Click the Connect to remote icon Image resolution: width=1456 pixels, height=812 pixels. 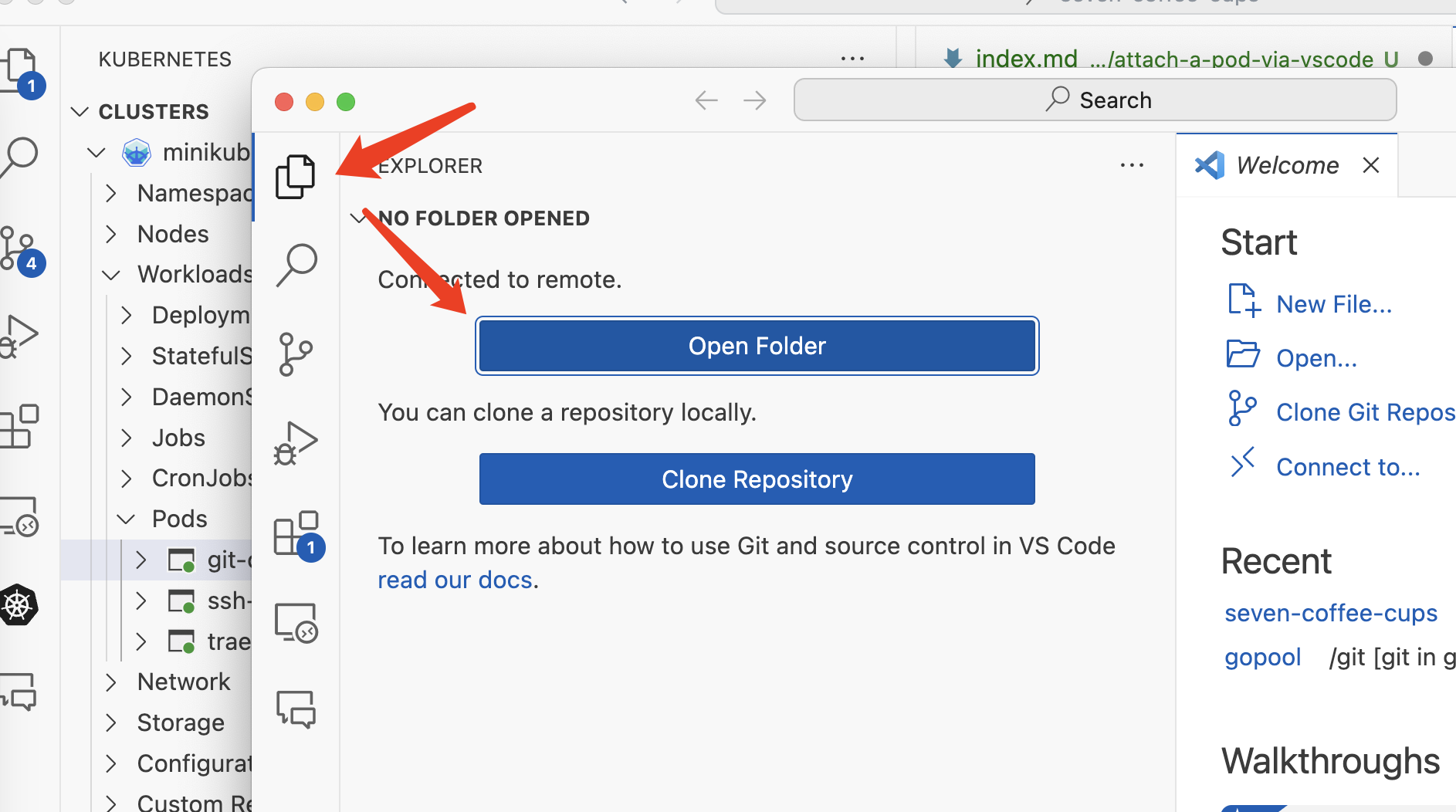pyautogui.click(x=1242, y=462)
